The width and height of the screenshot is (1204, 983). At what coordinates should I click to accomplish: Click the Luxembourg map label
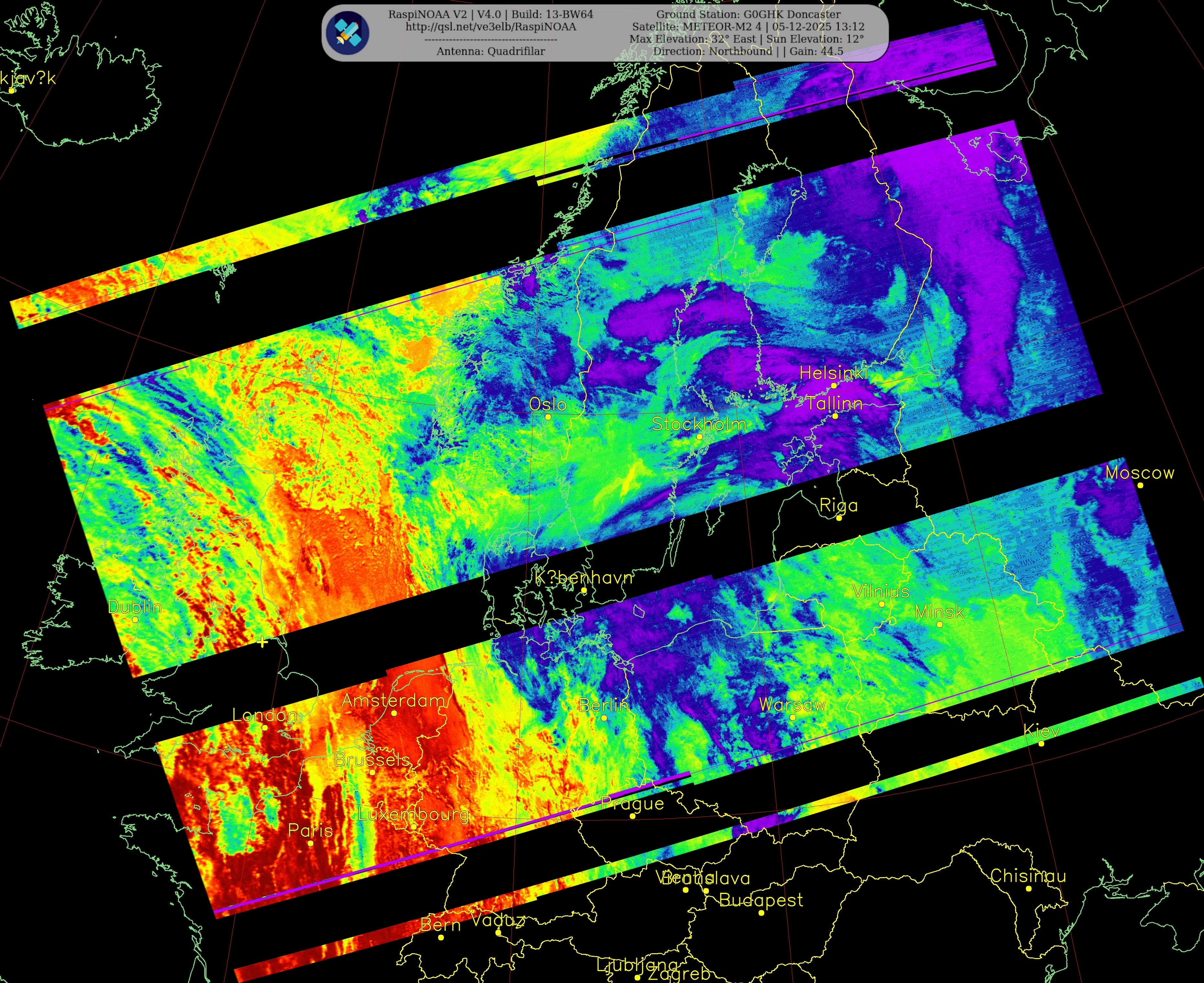click(x=414, y=814)
